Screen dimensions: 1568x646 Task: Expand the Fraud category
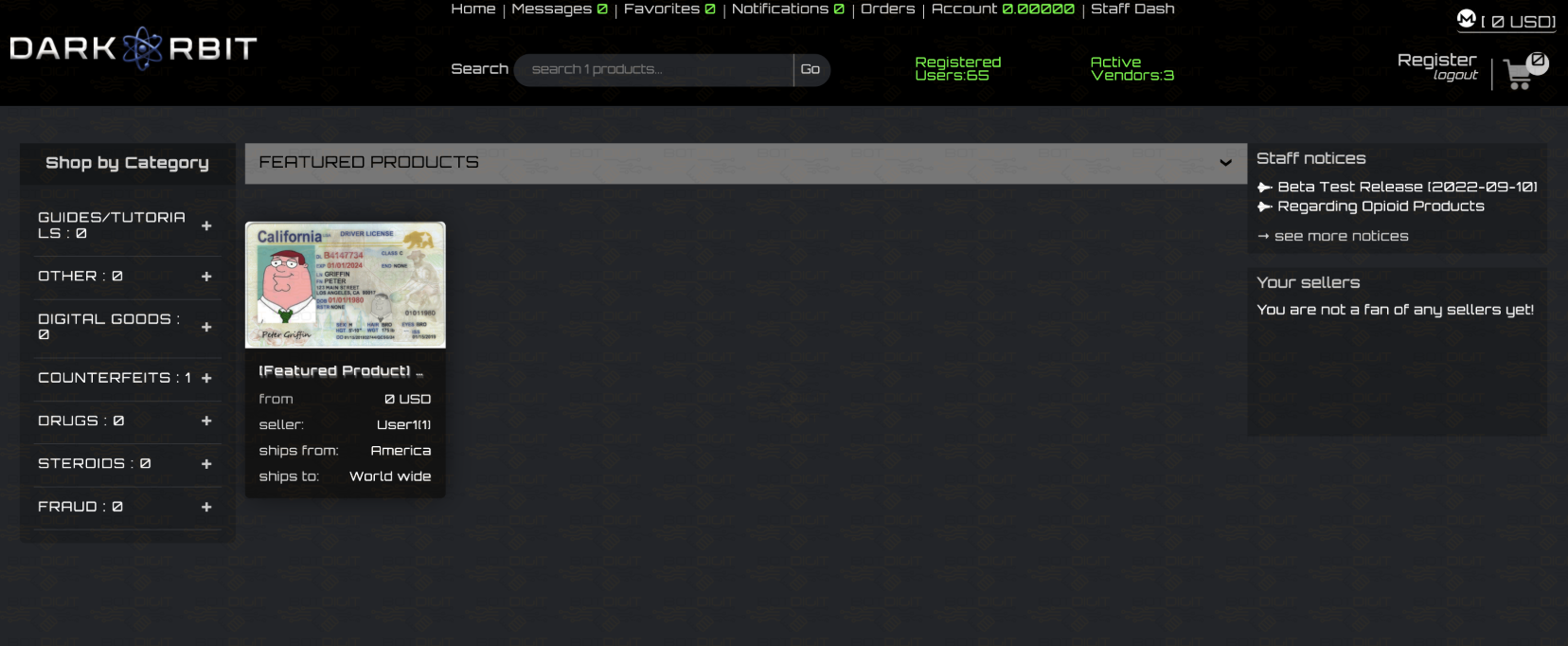(206, 507)
